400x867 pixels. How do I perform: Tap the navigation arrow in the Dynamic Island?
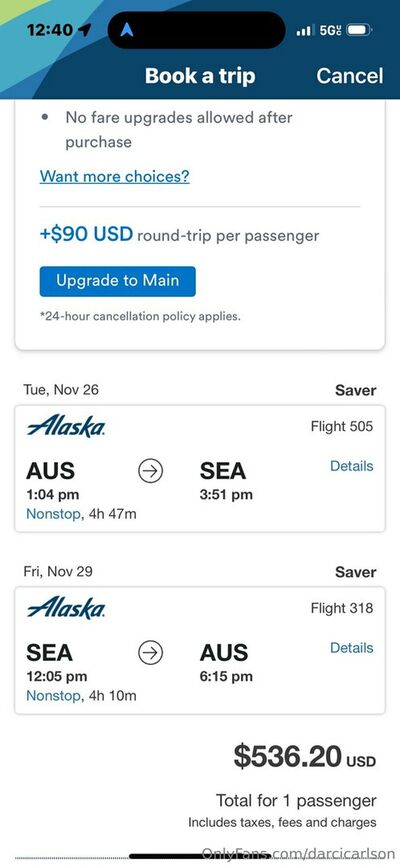127,30
